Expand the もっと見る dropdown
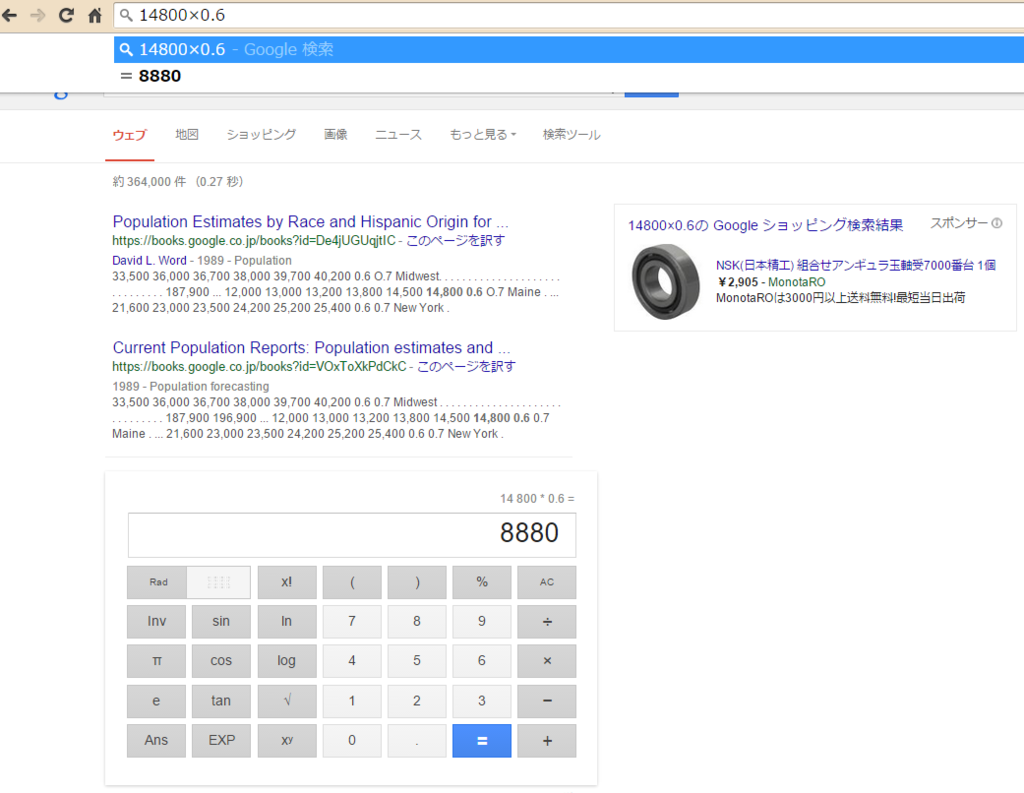Screen dimensions: 1024x793 pos(483,135)
